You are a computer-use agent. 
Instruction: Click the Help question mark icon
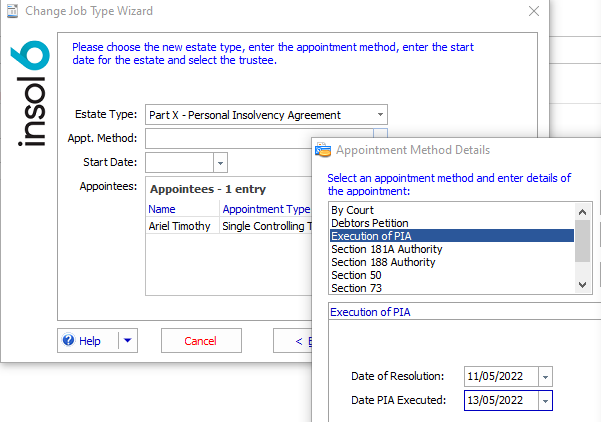pyautogui.click(x=69, y=341)
